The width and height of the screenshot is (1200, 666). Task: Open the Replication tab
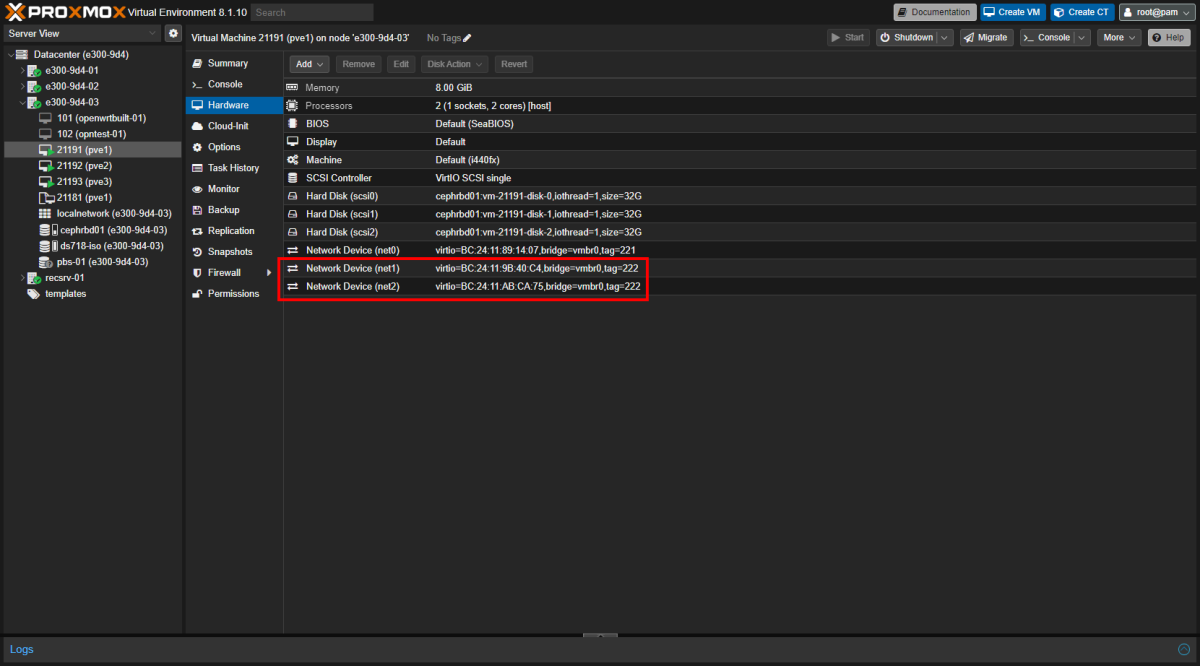234,231
